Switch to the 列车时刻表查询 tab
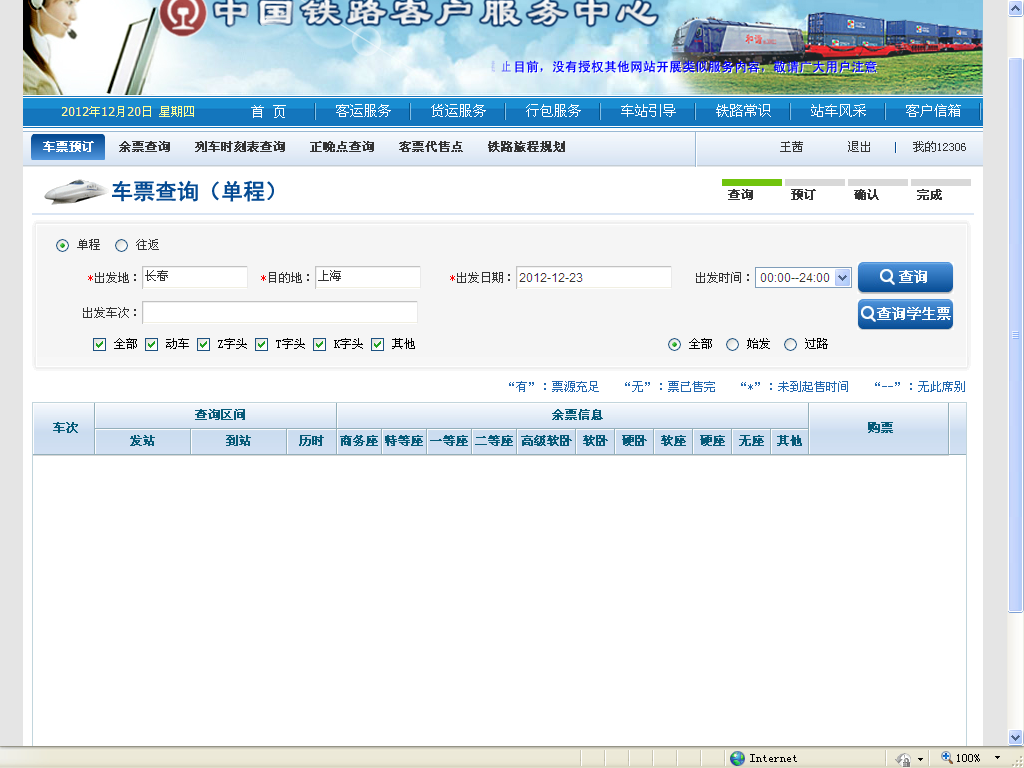This screenshot has width=1024, height=768. [240, 147]
